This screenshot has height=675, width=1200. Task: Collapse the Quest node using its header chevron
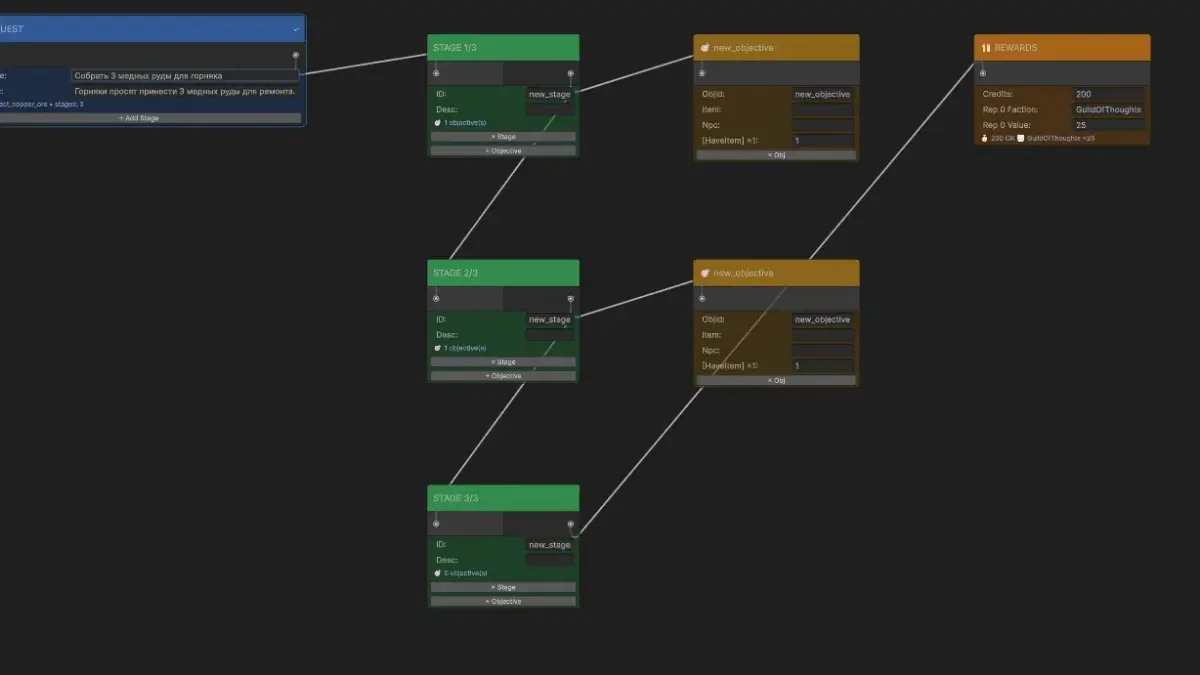point(296,29)
